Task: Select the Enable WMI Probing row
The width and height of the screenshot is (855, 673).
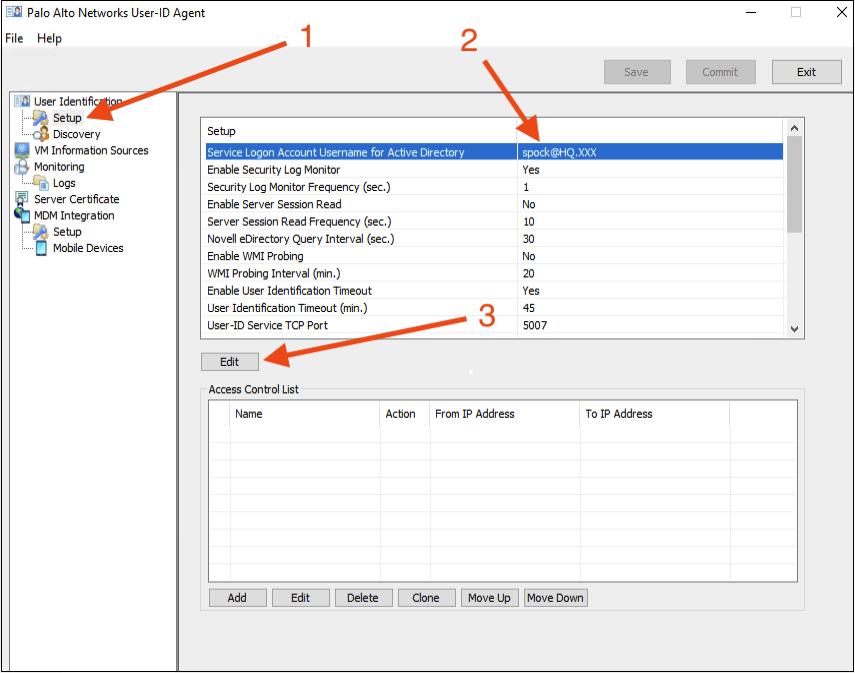Action: click(360, 256)
